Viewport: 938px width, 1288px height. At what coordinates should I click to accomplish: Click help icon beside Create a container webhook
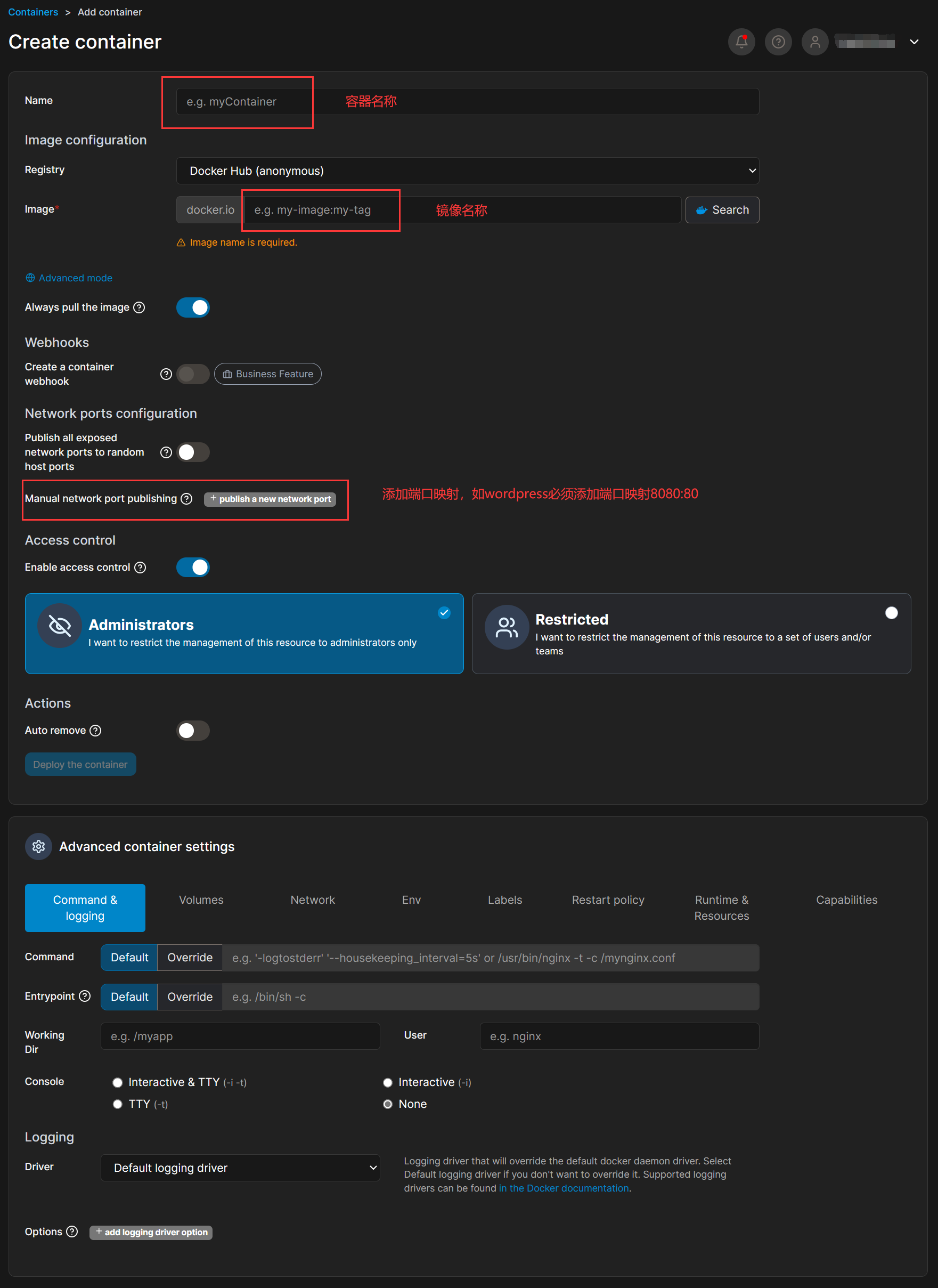tap(166, 374)
